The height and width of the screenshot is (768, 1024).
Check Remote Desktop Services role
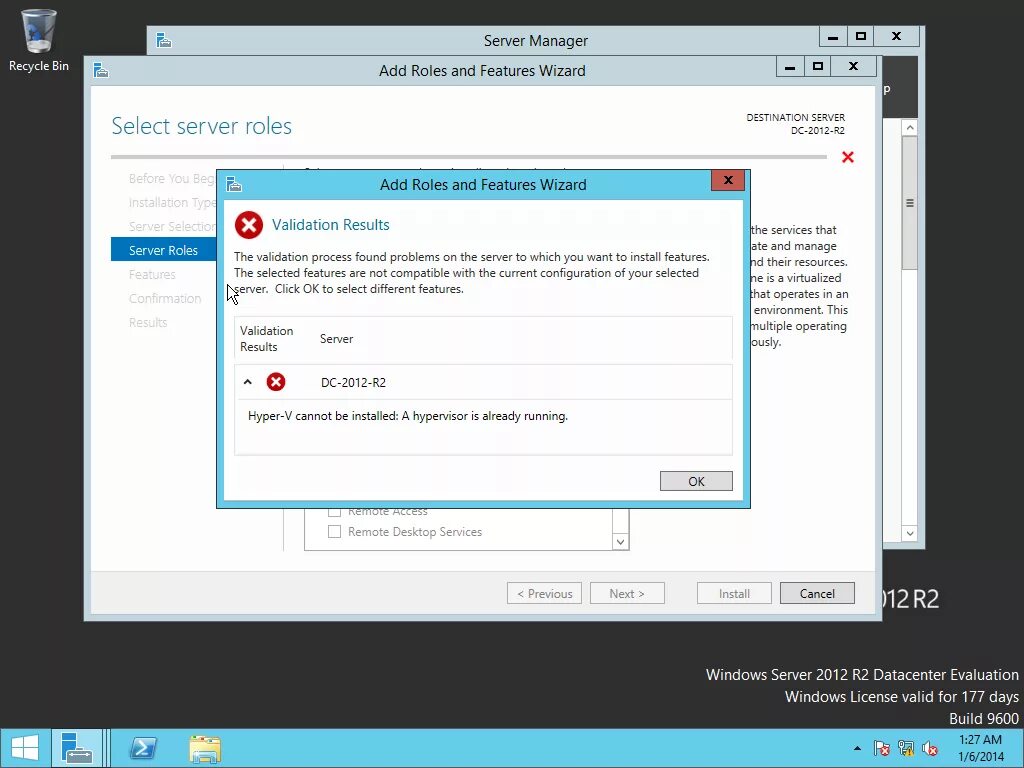(x=335, y=531)
